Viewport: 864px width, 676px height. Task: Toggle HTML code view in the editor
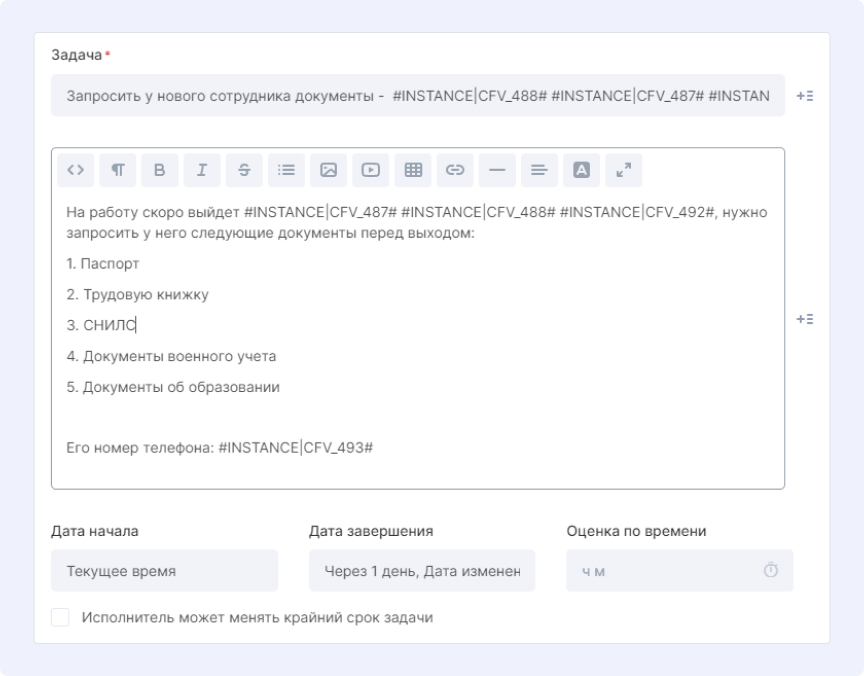click(x=75, y=170)
